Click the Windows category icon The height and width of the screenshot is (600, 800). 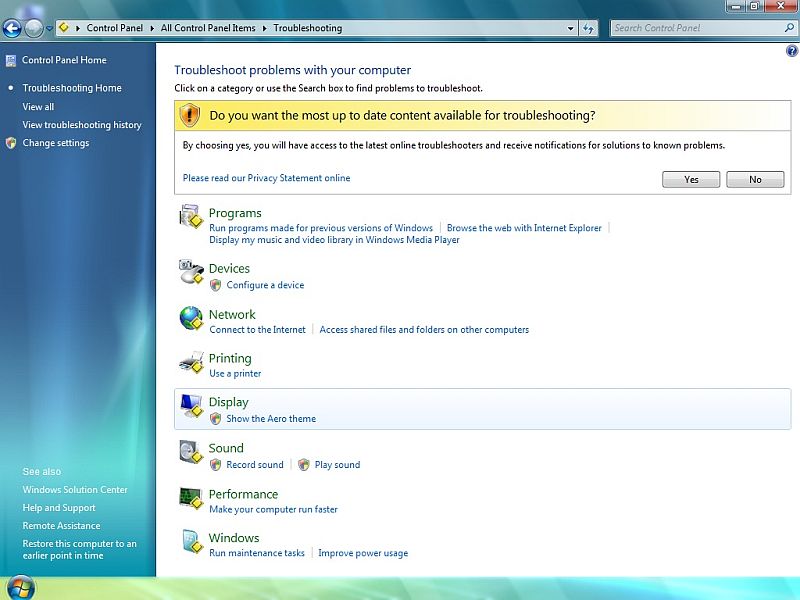[190, 542]
